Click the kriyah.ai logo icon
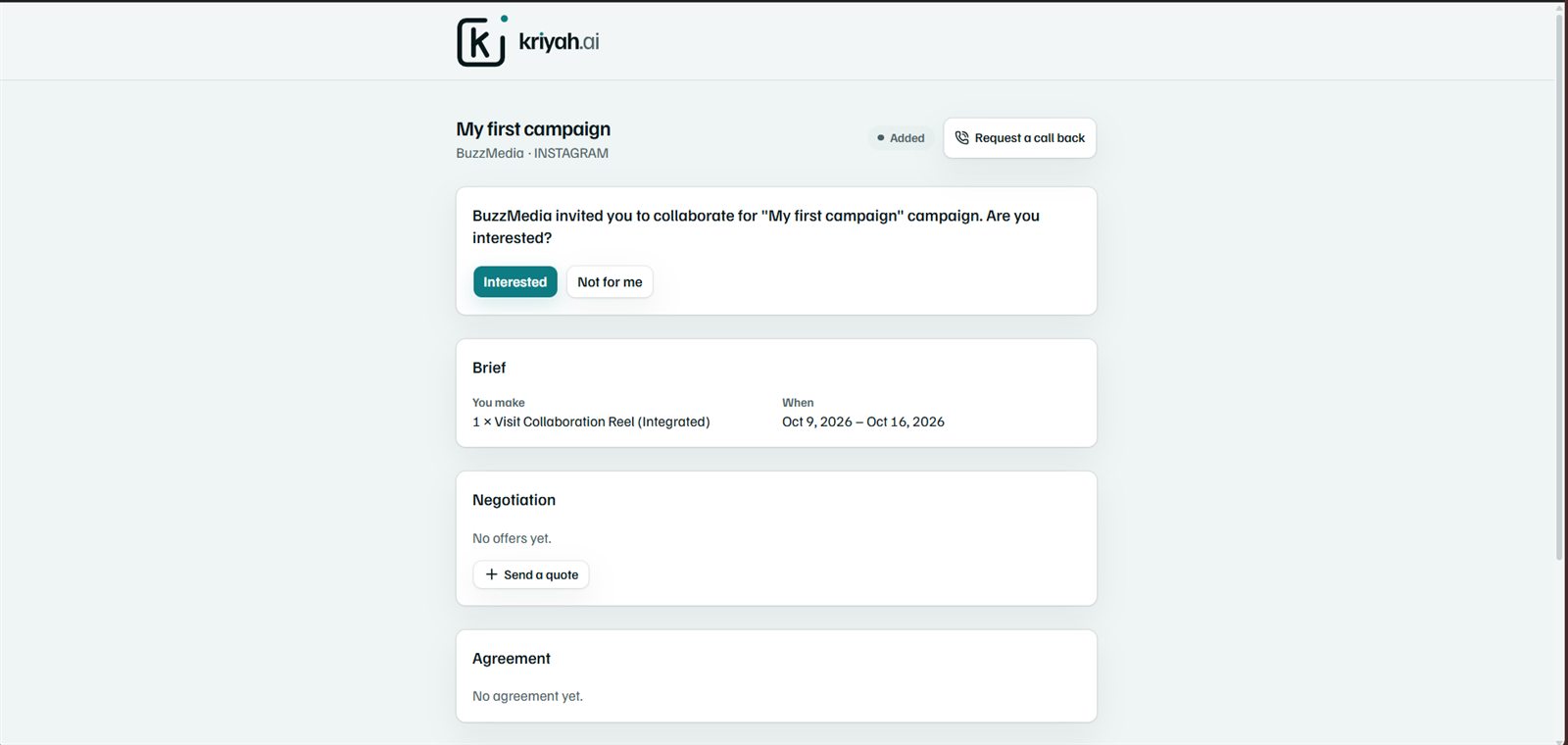 click(481, 41)
